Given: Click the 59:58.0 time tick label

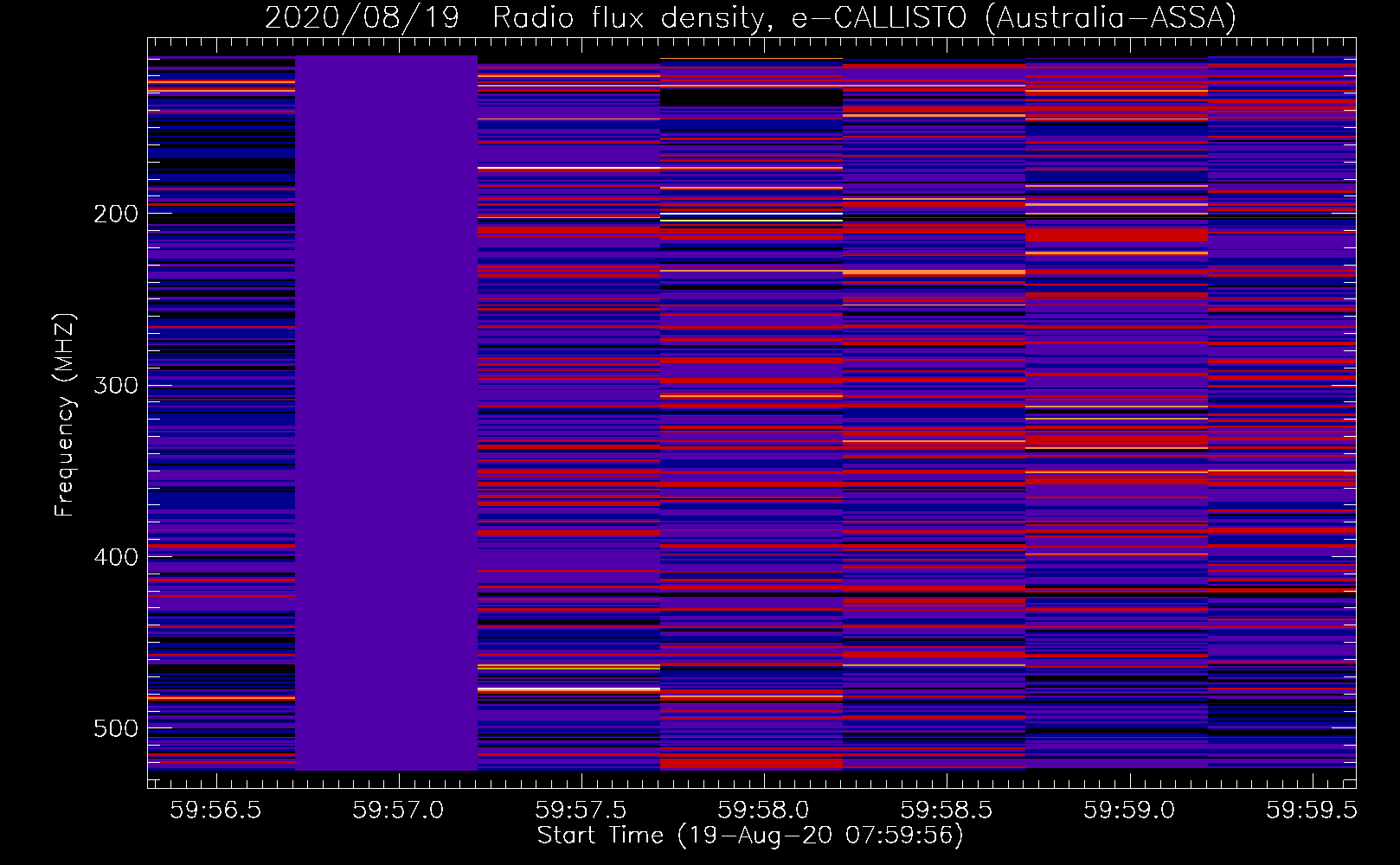Looking at the screenshot, I should coord(763,811).
